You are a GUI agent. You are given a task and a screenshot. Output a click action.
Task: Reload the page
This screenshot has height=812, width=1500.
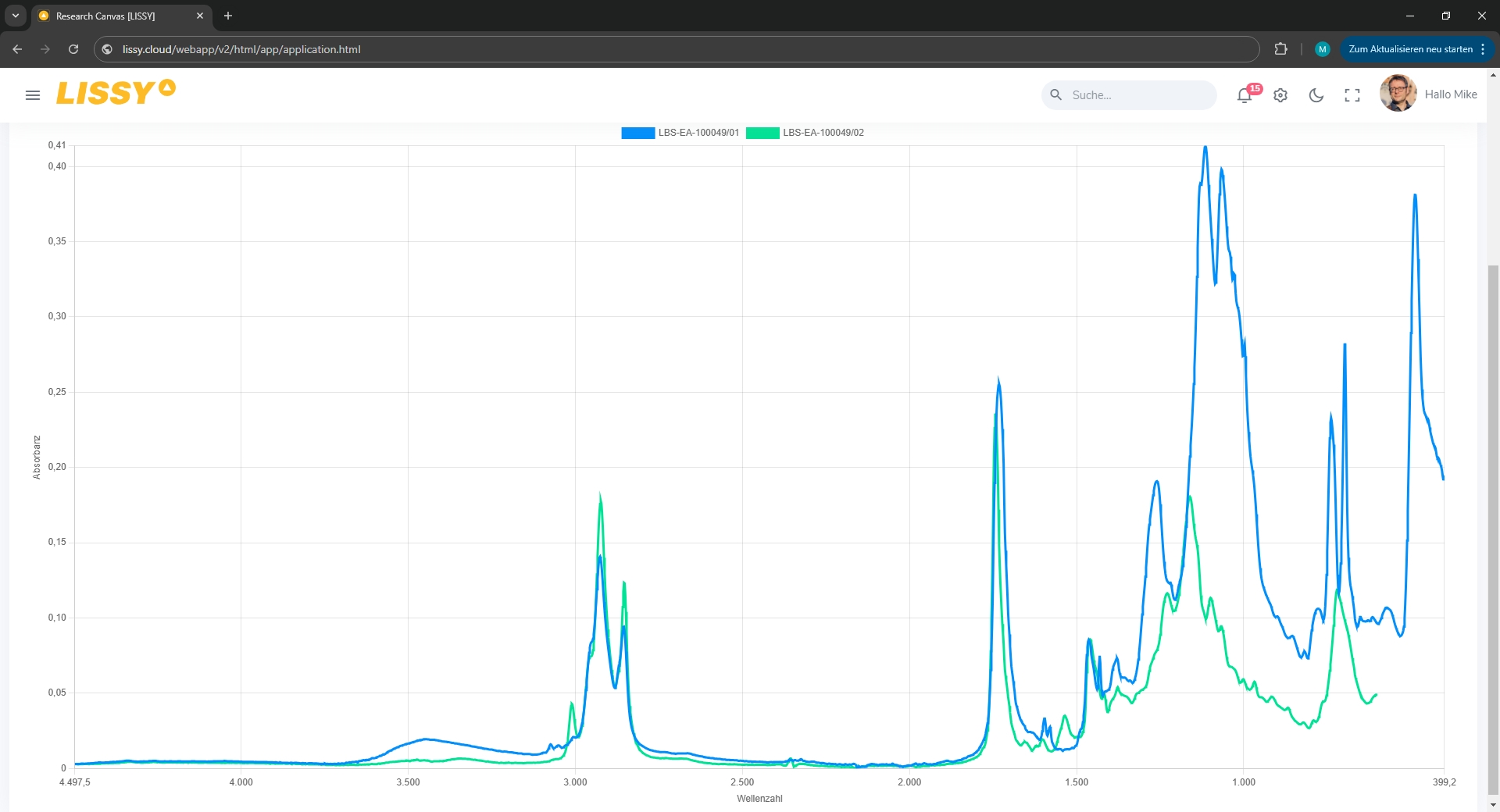[x=73, y=49]
